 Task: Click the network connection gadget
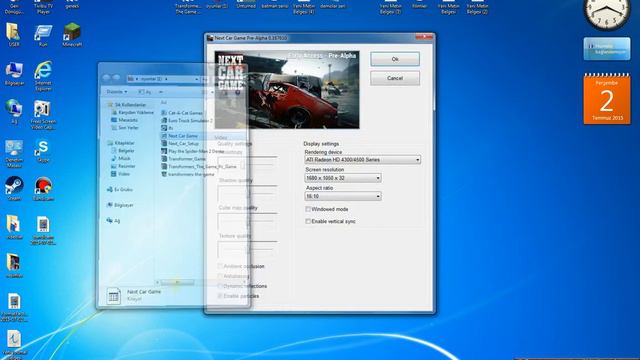coord(607,49)
